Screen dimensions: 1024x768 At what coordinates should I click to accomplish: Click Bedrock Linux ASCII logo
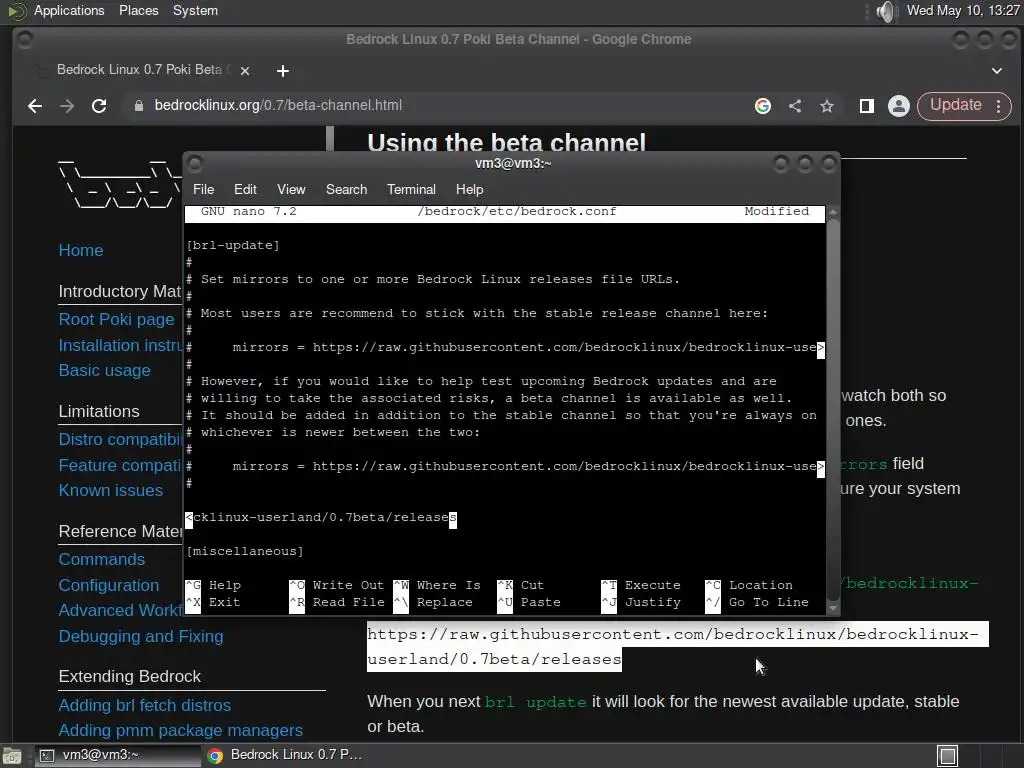point(120,184)
